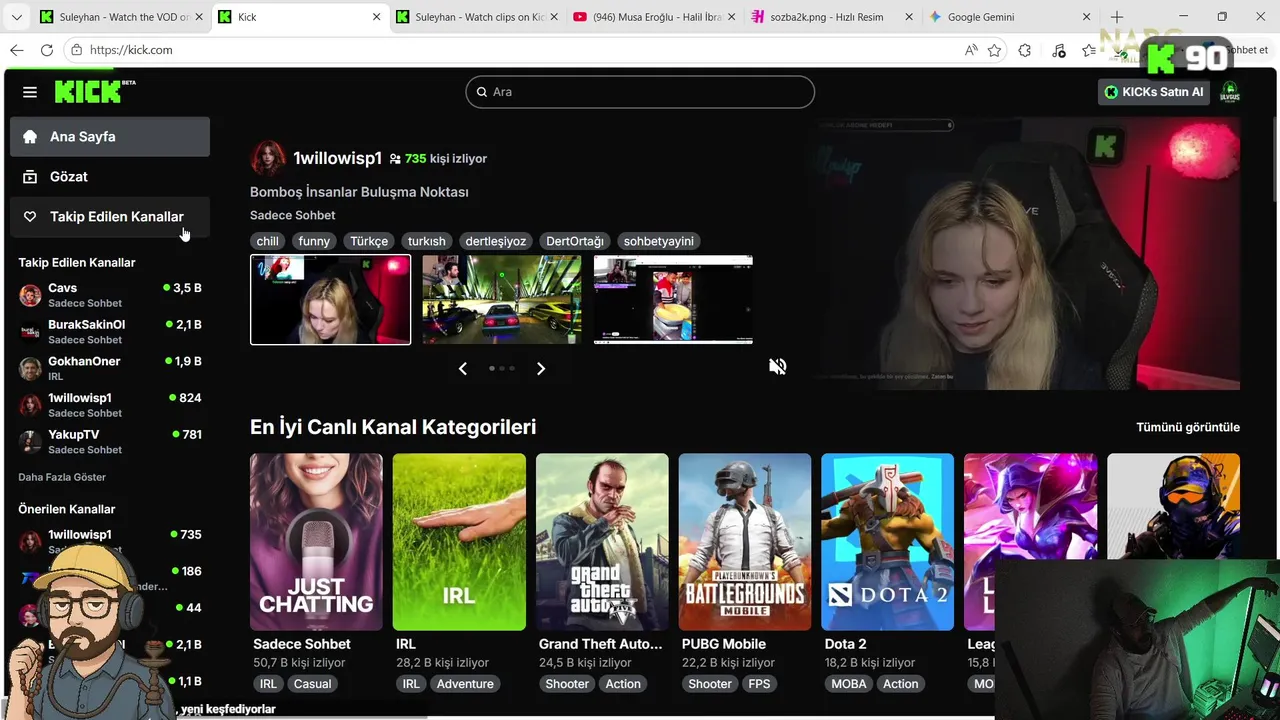Click Sadece Sohbet category title below card
The image size is (1280, 720).
click(302, 644)
